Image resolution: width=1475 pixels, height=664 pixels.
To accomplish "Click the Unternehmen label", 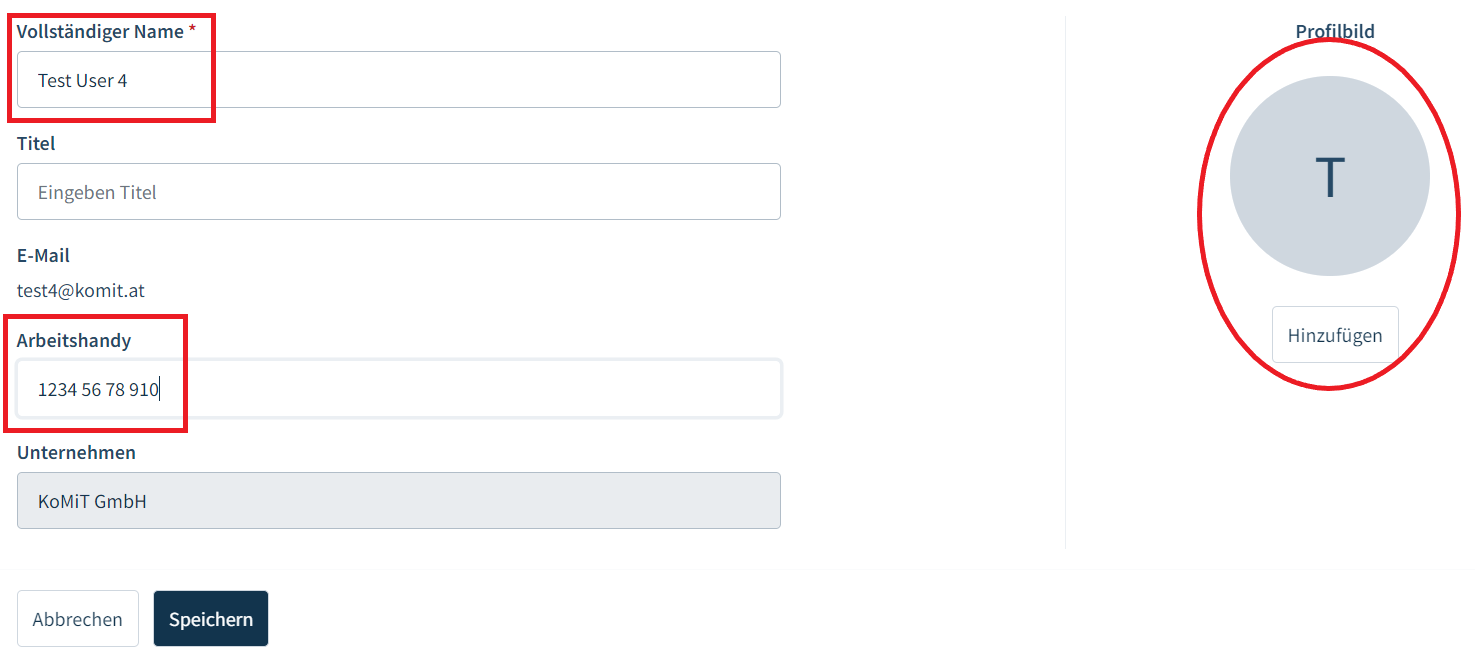I will click(76, 452).
